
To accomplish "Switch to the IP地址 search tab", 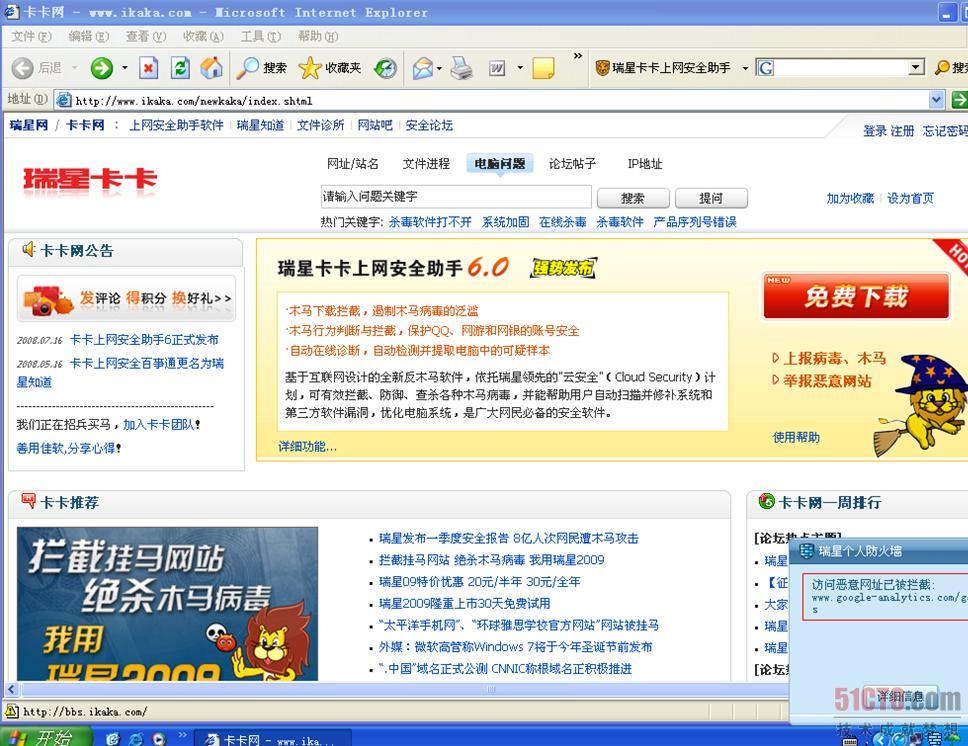I will point(645,164).
